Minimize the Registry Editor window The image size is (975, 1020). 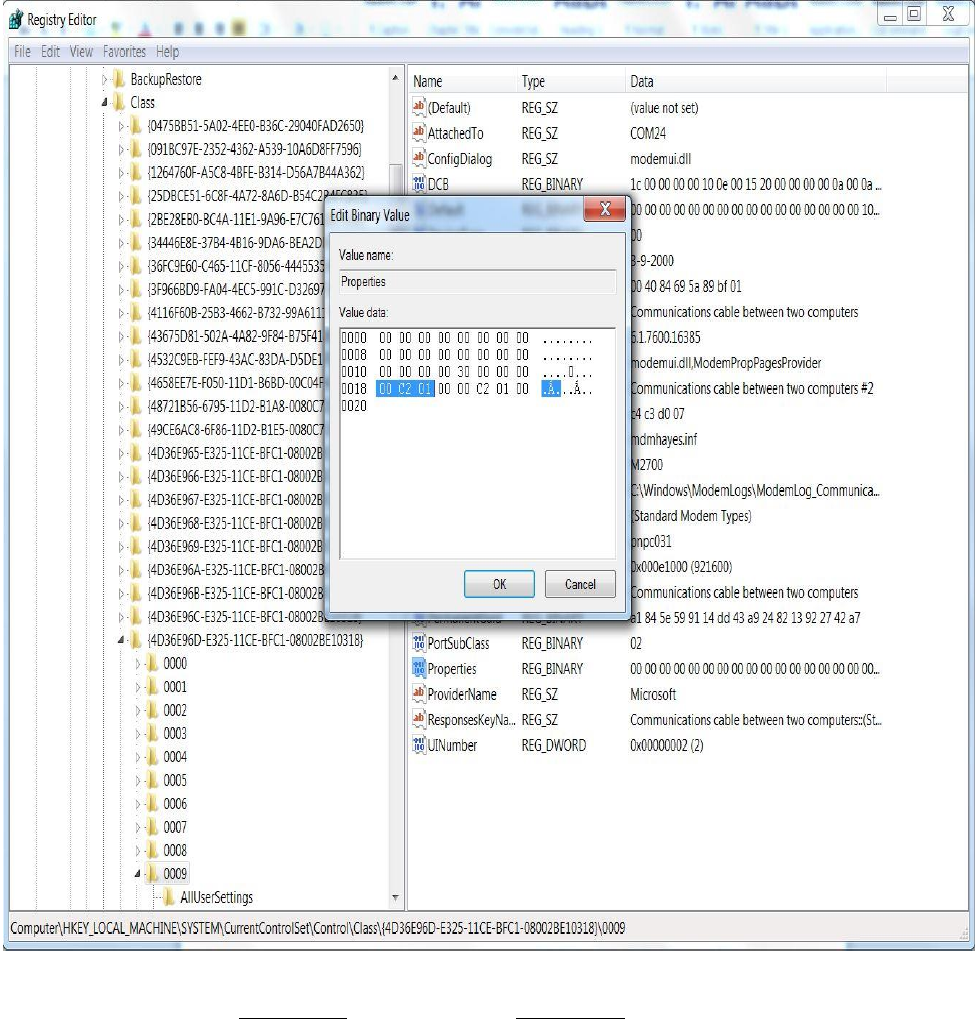pos(890,14)
